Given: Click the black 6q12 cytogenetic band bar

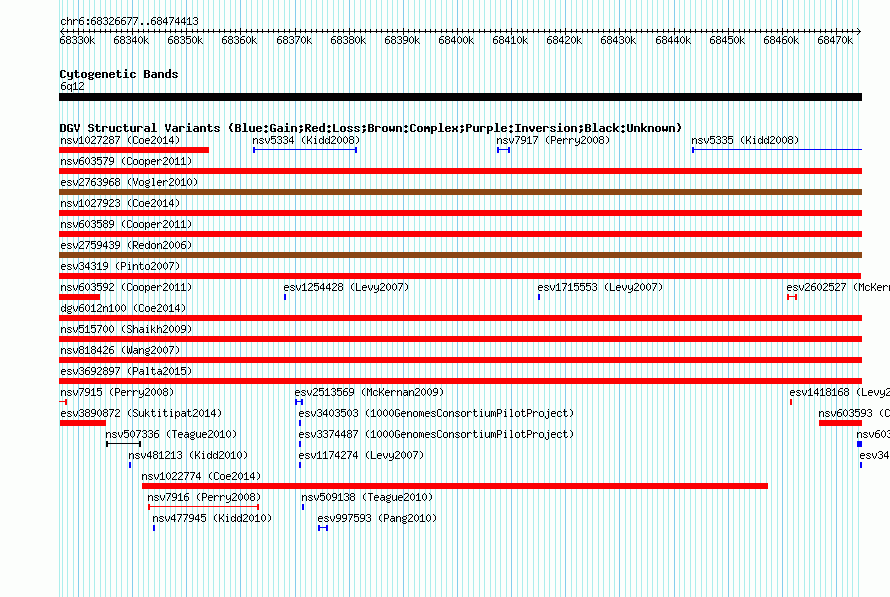Looking at the screenshot, I should coord(460,97).
